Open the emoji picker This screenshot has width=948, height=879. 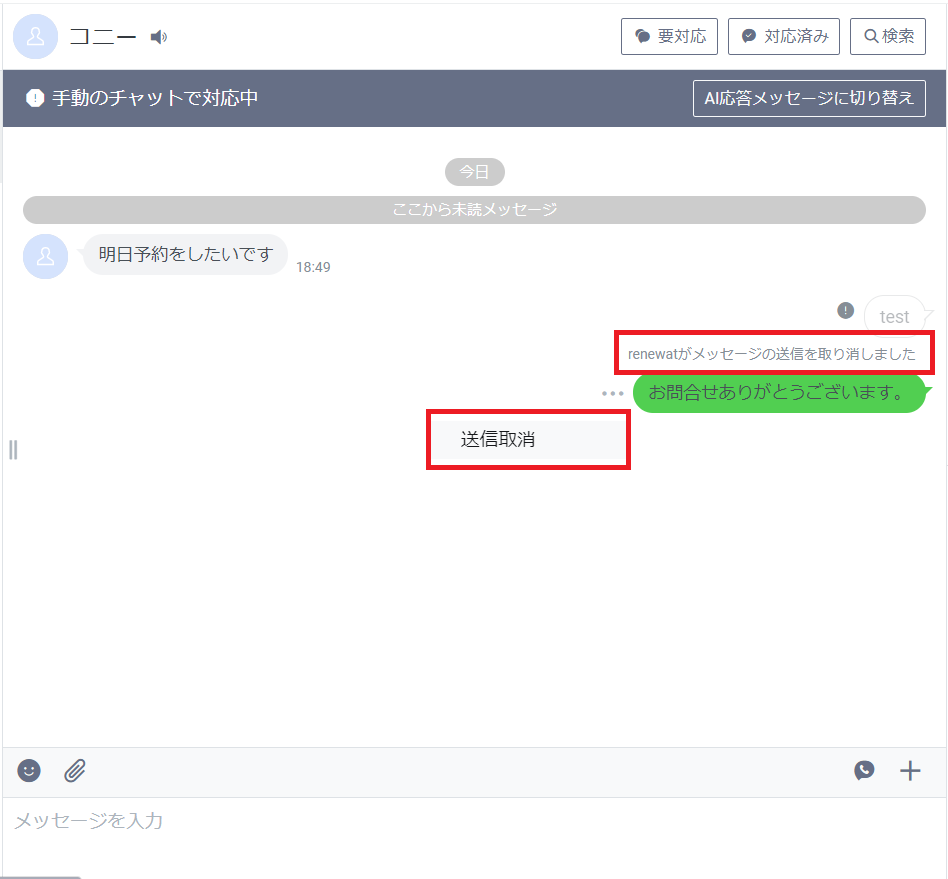pyautogui.click(x=29, y=771)
